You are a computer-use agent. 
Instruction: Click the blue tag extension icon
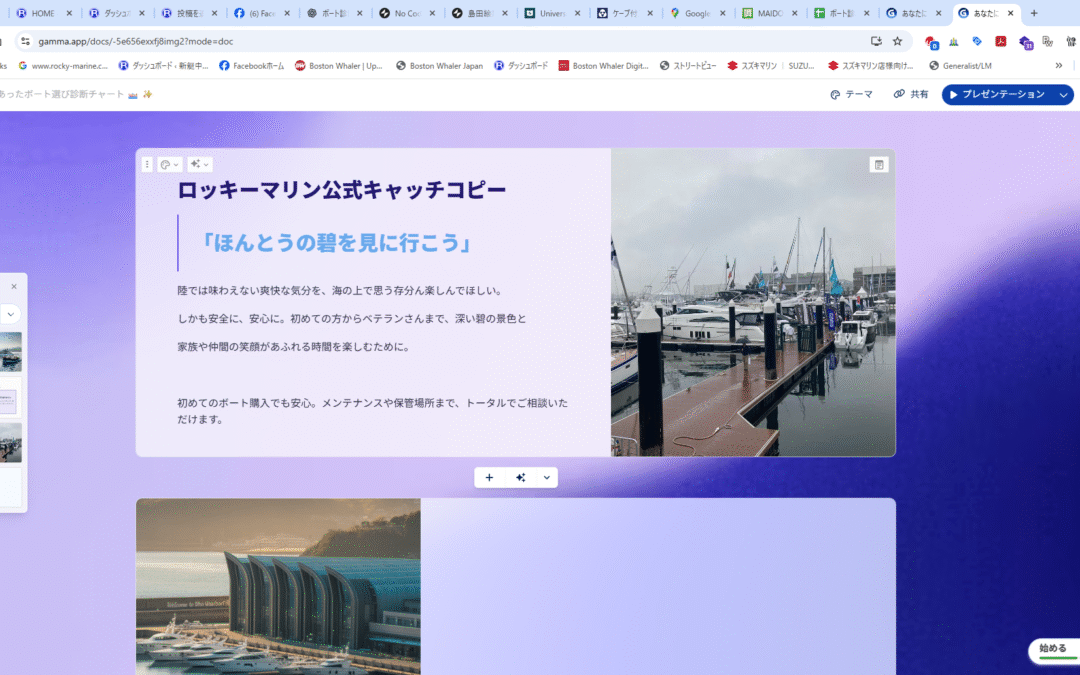coord(977,41)
